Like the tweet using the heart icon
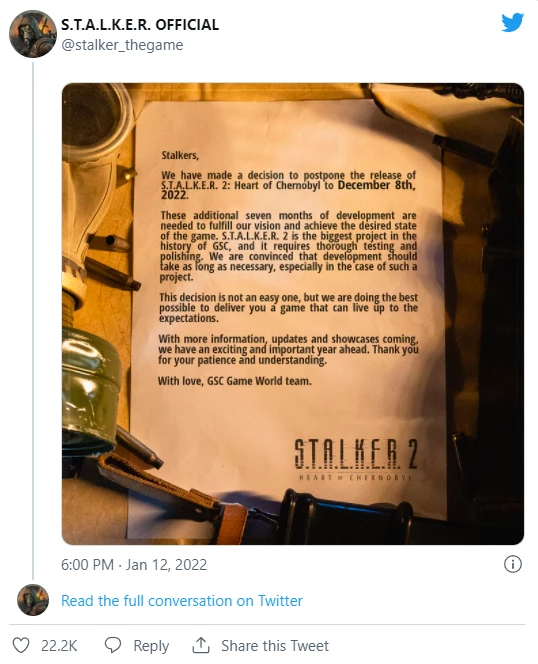This screenshot has width=538, height=664. [21, 645]
